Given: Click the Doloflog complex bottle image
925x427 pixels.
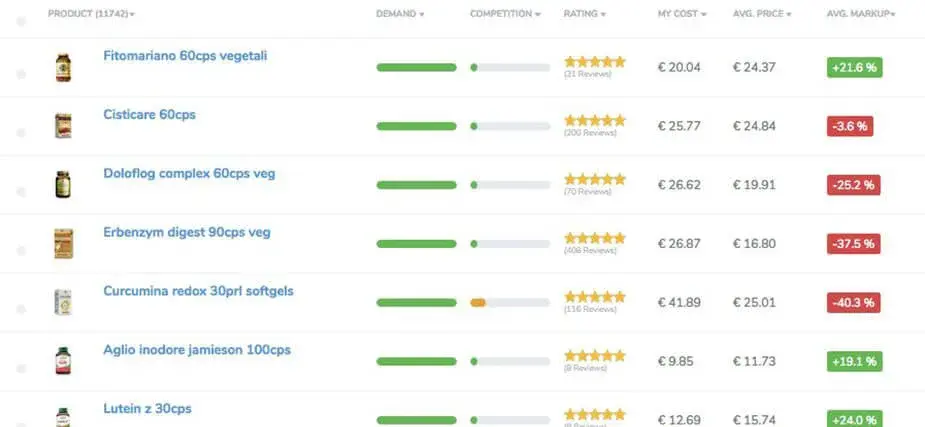Looking at the screenshot, I should pyautogui.click(x=63, y=185).
